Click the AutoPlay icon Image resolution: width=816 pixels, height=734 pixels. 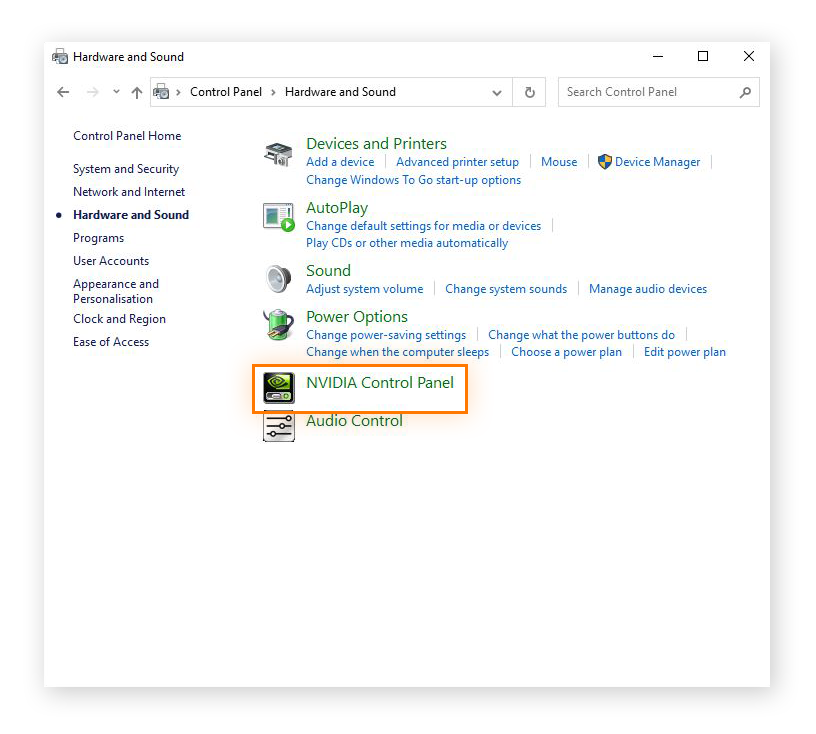tap(278, 215)
